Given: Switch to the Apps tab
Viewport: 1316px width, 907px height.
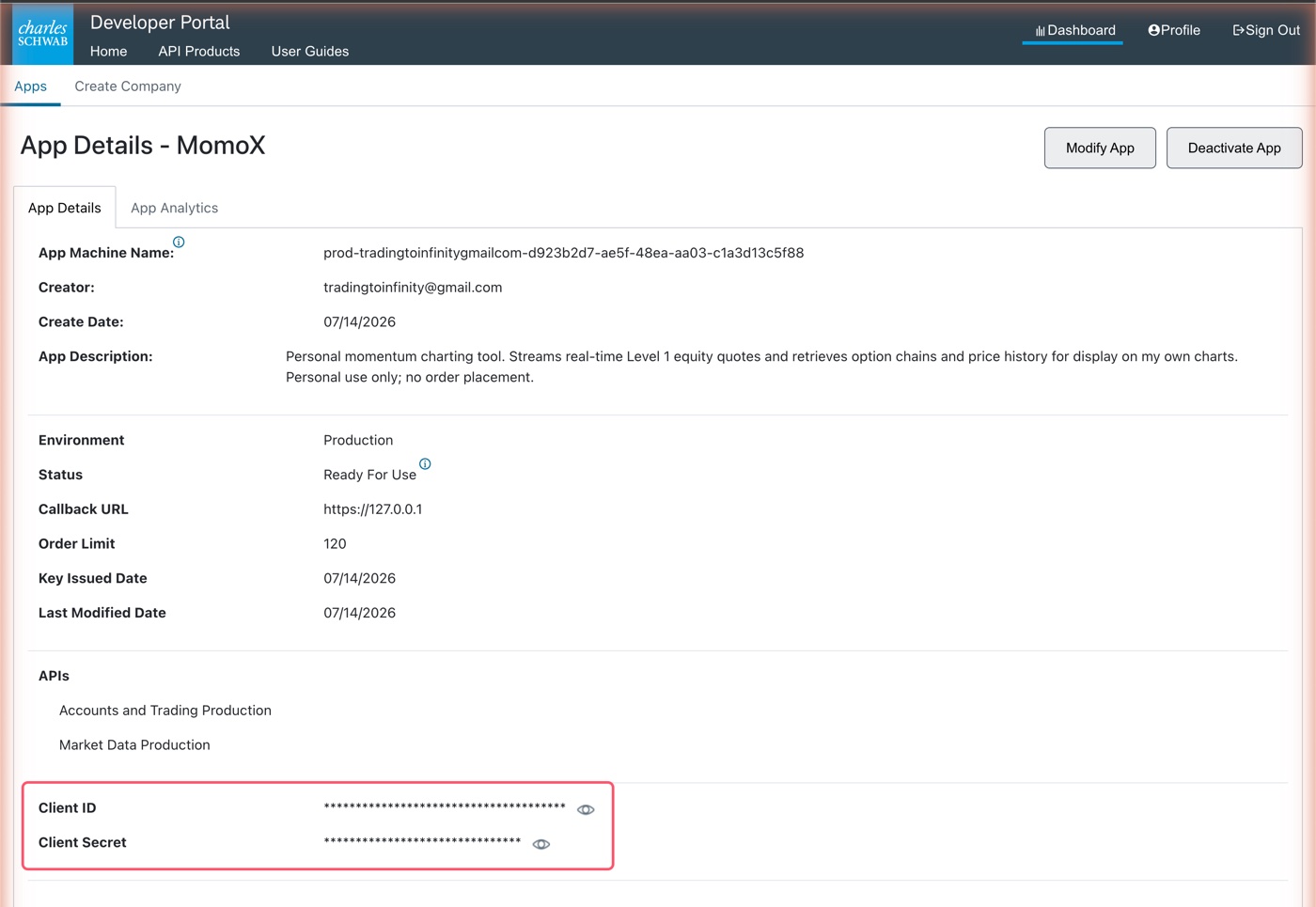Looking at the screenshot, I should [x=30, y=86].
